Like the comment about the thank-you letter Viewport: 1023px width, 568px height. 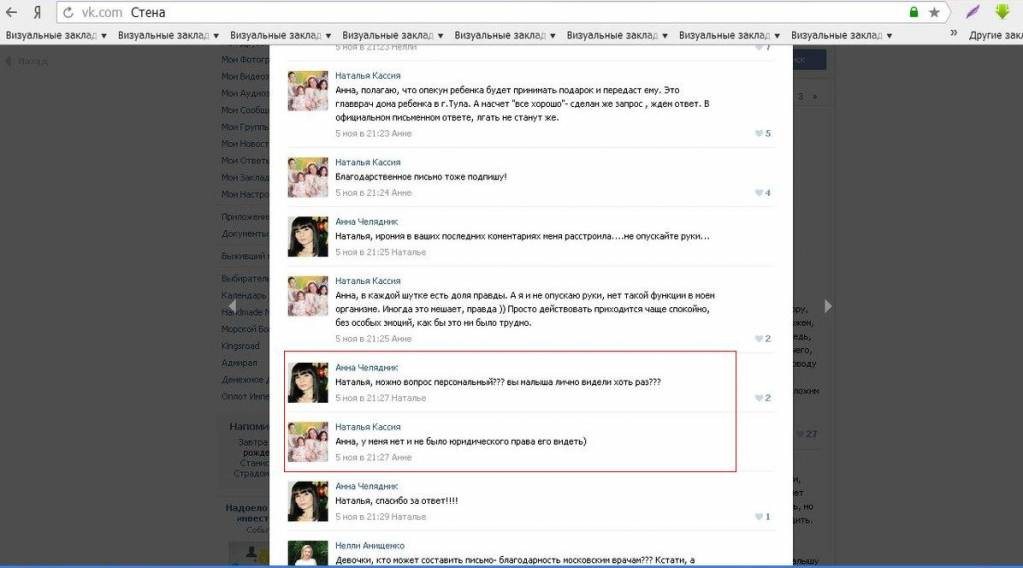pyautogui.click(x=761, y=192)
